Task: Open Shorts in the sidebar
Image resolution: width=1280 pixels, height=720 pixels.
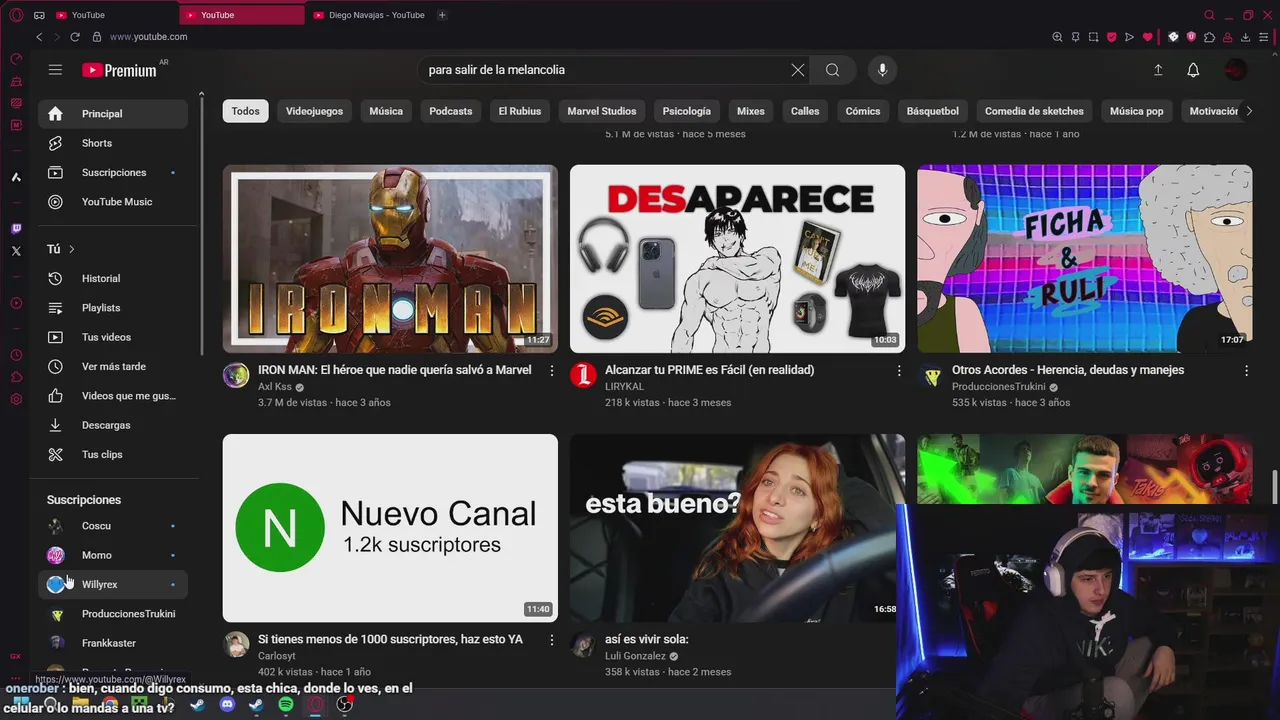Action: (x=113, y=143)
